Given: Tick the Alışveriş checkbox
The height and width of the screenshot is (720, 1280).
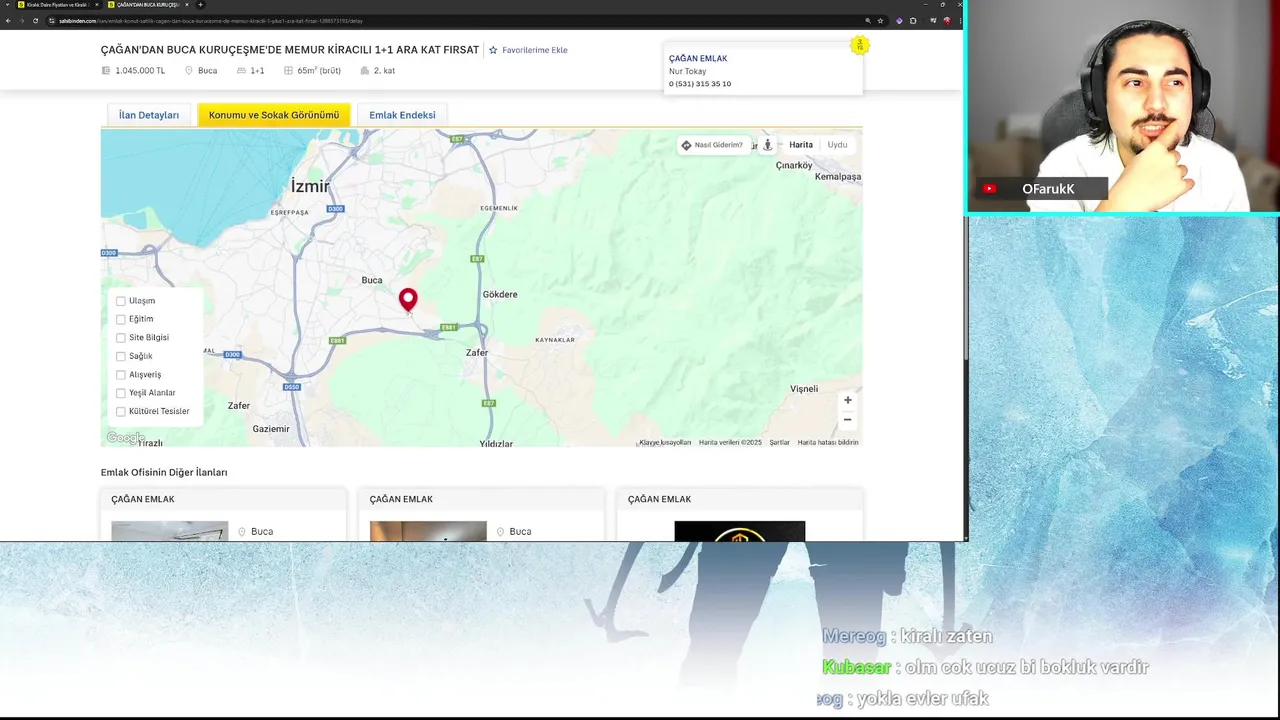Looking at the screenshot, I should (121, 375).
